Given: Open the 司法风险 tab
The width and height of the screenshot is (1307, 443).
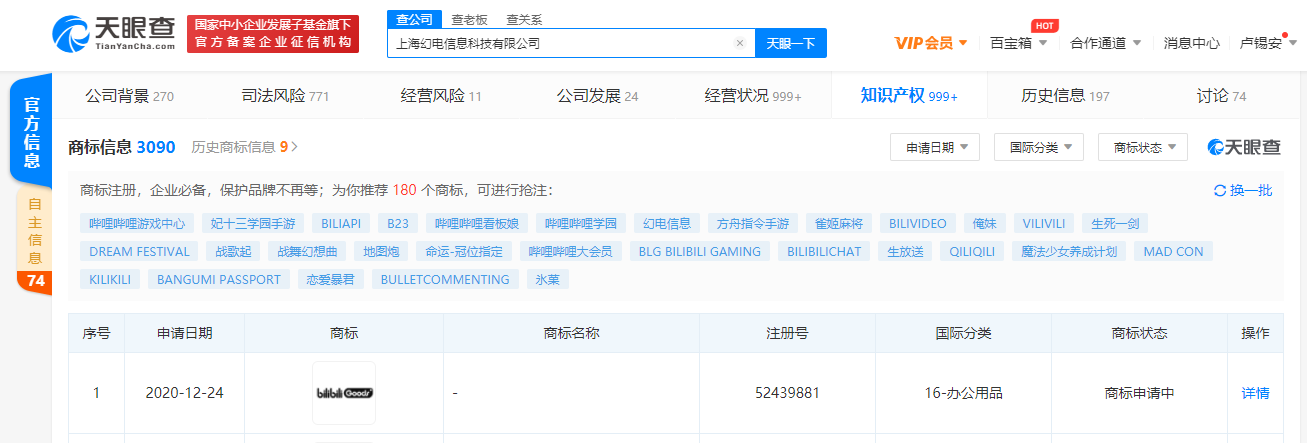Looking at the screenshot, I should (x=286, y=96).
